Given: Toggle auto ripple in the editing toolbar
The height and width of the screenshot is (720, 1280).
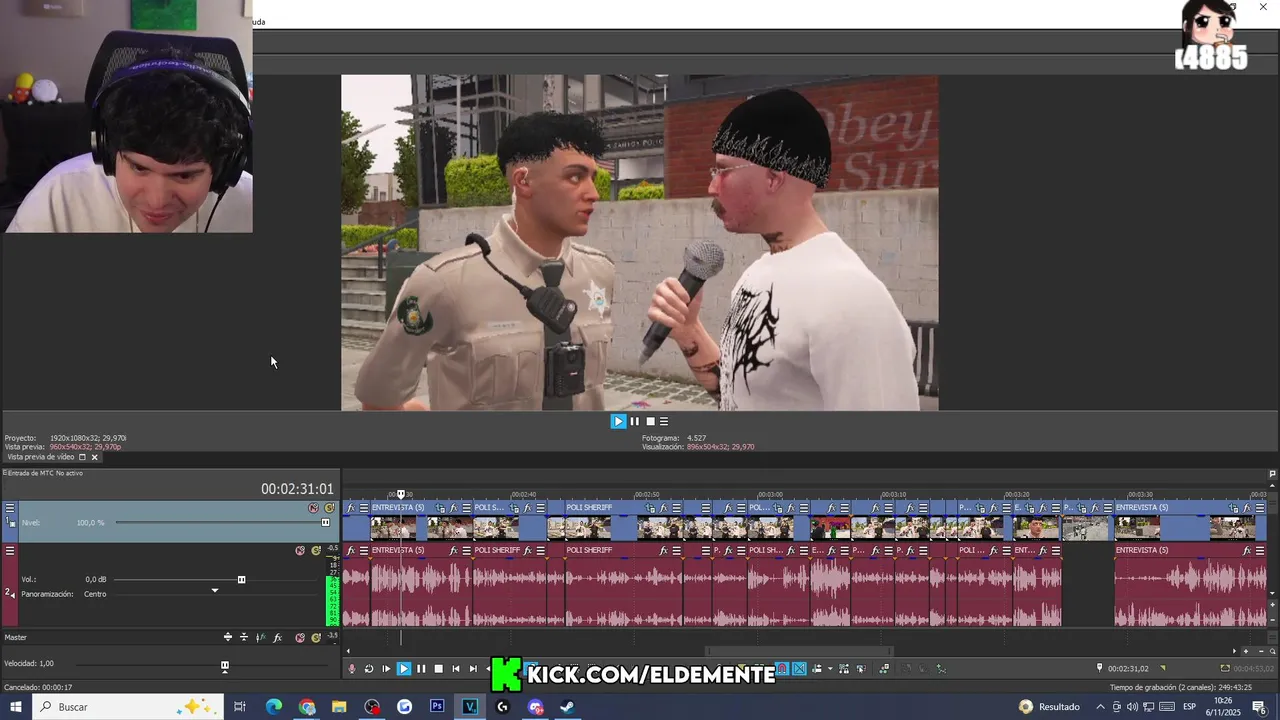Looking at the screenshot, I should coord(817,669).
